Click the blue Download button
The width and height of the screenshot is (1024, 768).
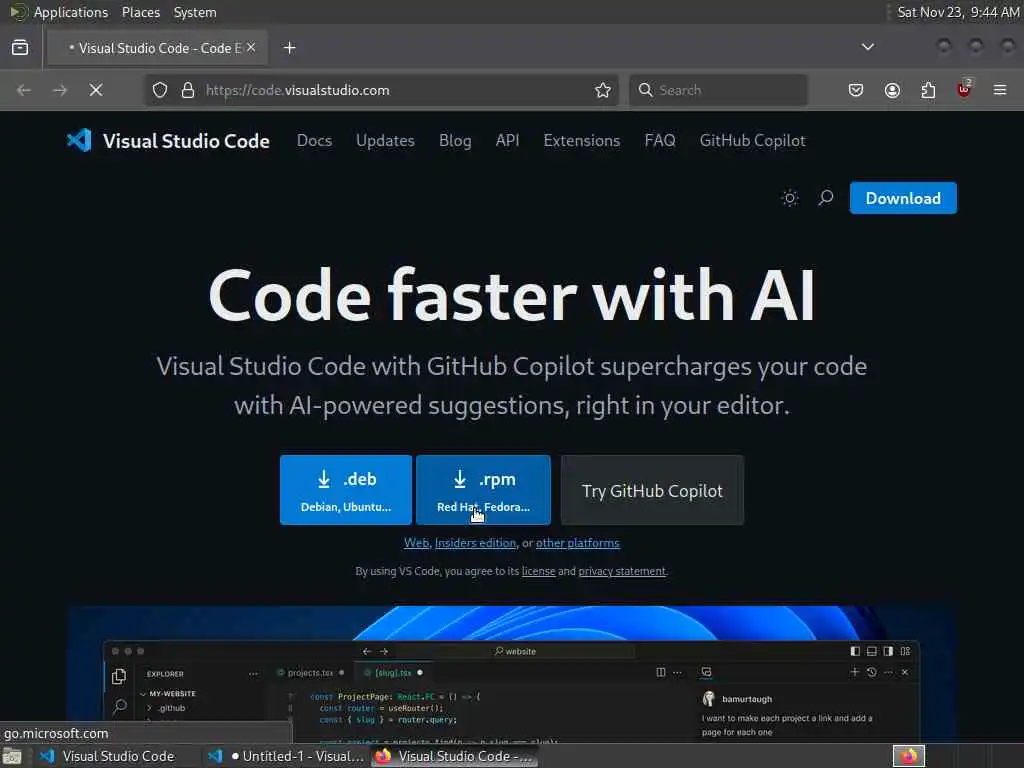pos(903,198)
